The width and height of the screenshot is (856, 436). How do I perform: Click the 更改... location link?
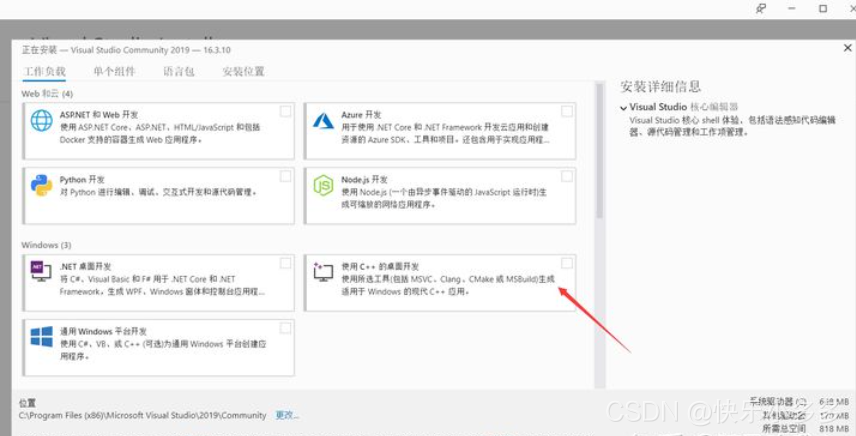click(x=287, y=415)
